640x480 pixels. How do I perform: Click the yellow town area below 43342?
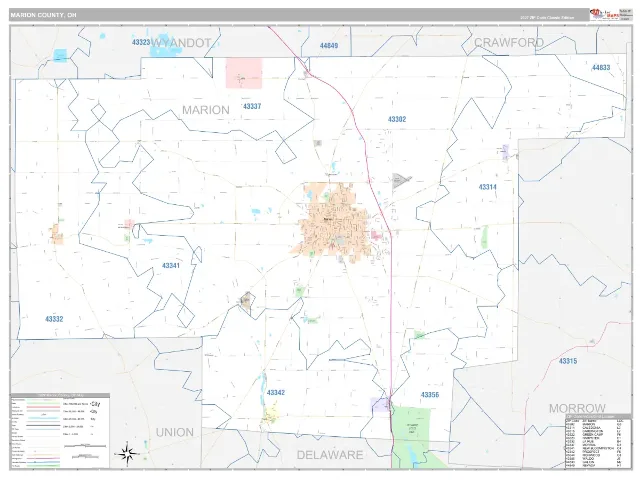click(270, 416)
